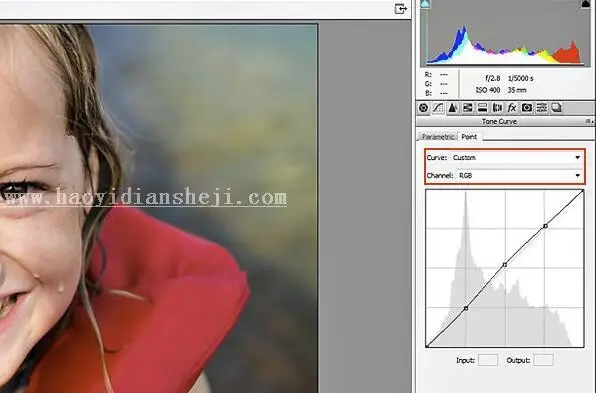This screenshot has height=393, width=596.
Task: Open the fx Effects panel
Action: click(x=512, y=108)
